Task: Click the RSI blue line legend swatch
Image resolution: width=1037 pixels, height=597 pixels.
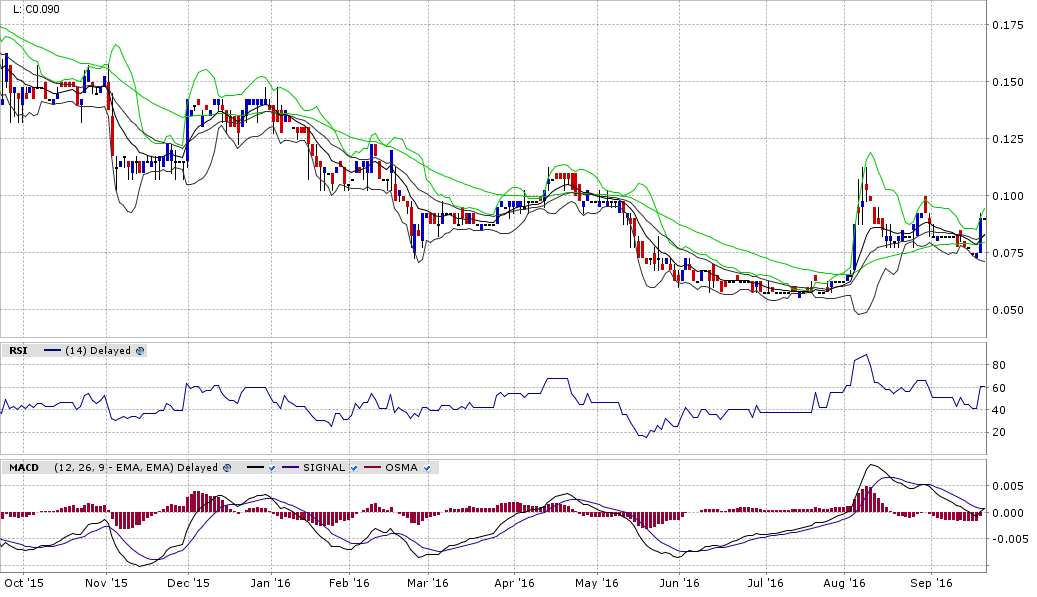Action: pos(52,351)
